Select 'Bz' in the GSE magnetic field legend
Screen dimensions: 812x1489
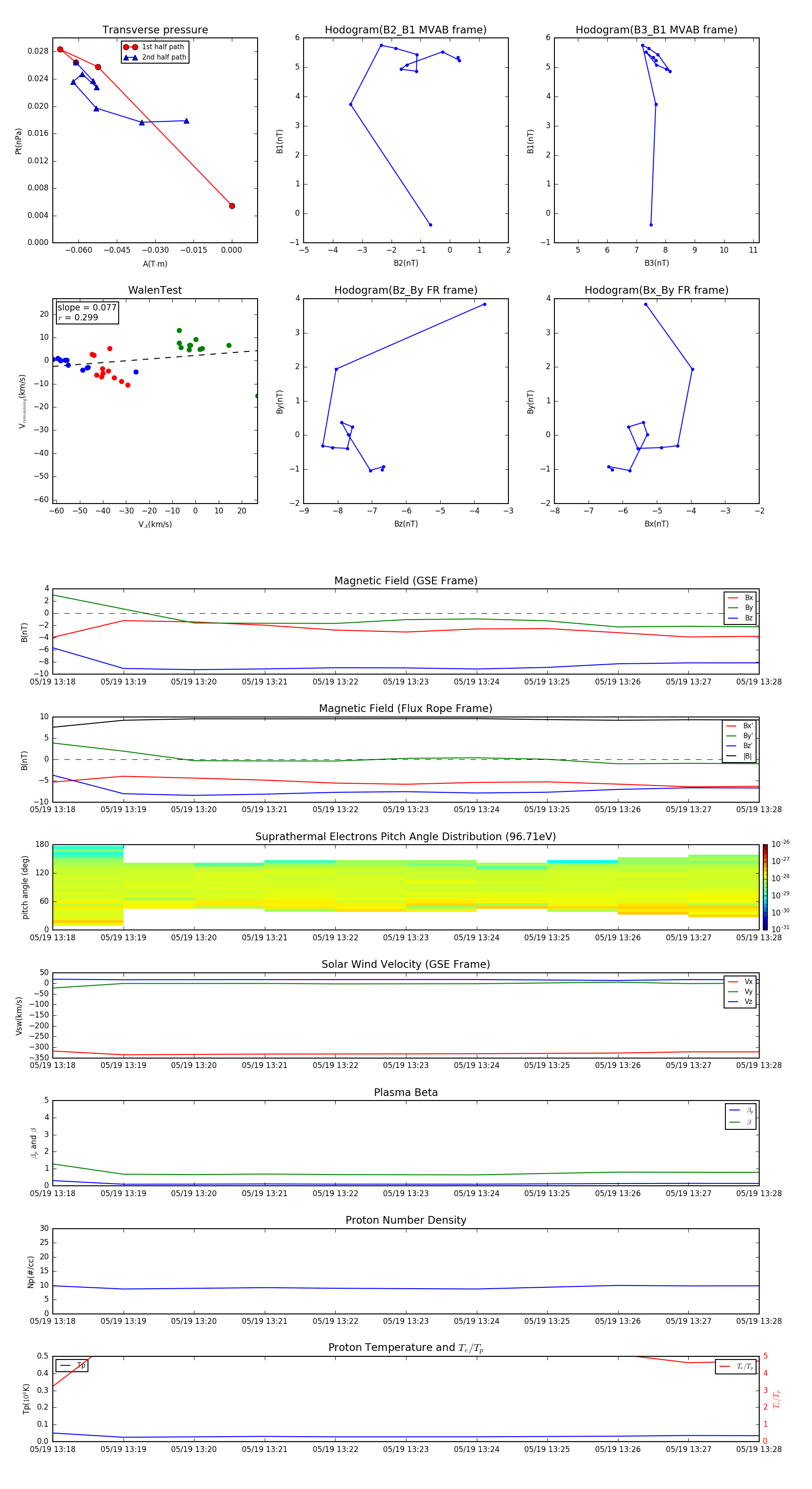click(x=740, y=619)
